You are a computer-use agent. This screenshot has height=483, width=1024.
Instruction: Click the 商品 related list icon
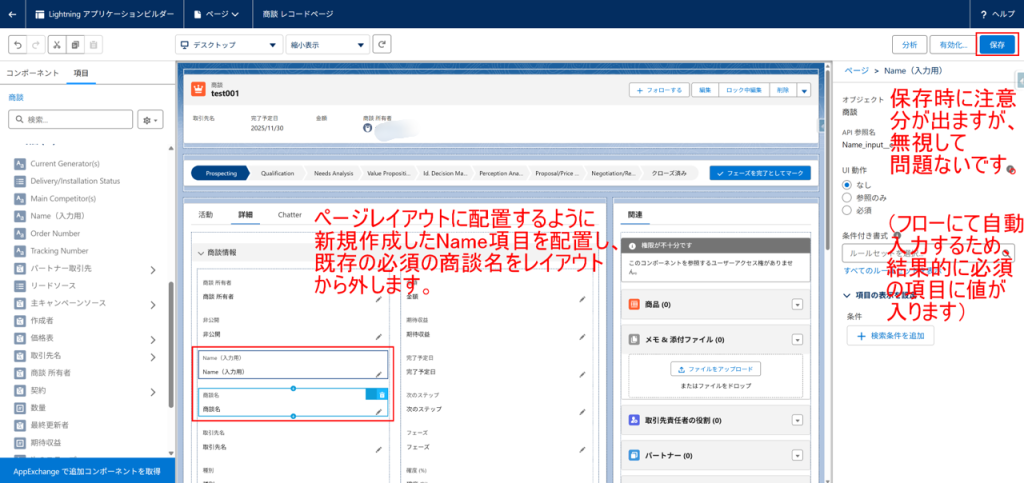[633, 305]
